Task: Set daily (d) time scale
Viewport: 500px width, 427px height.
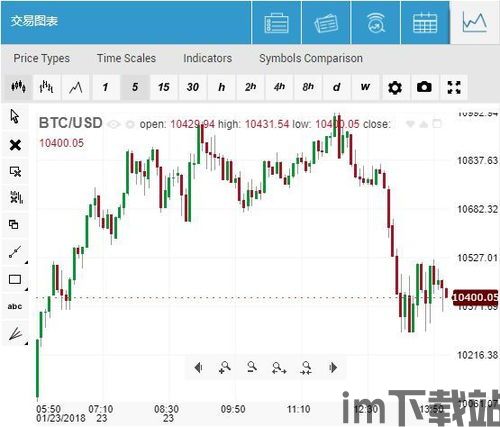Action: pos(337,87)
